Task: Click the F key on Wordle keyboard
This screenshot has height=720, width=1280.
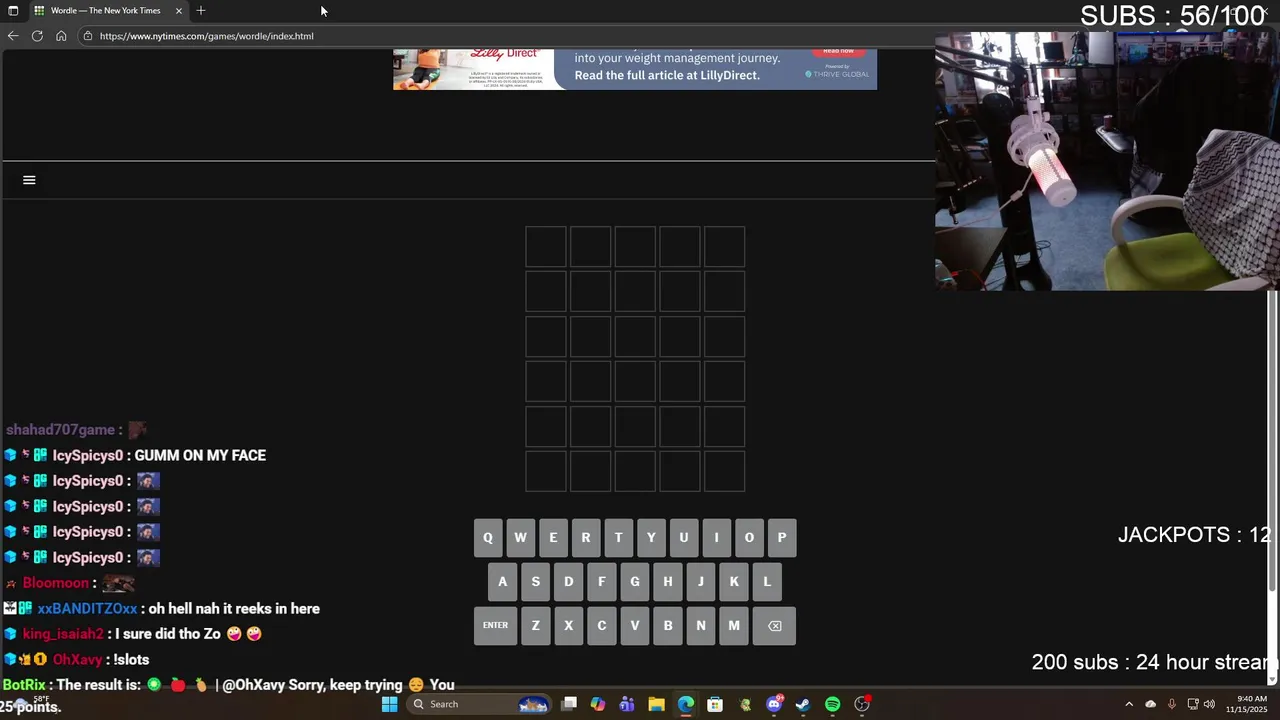Action: tap(601, 581)
